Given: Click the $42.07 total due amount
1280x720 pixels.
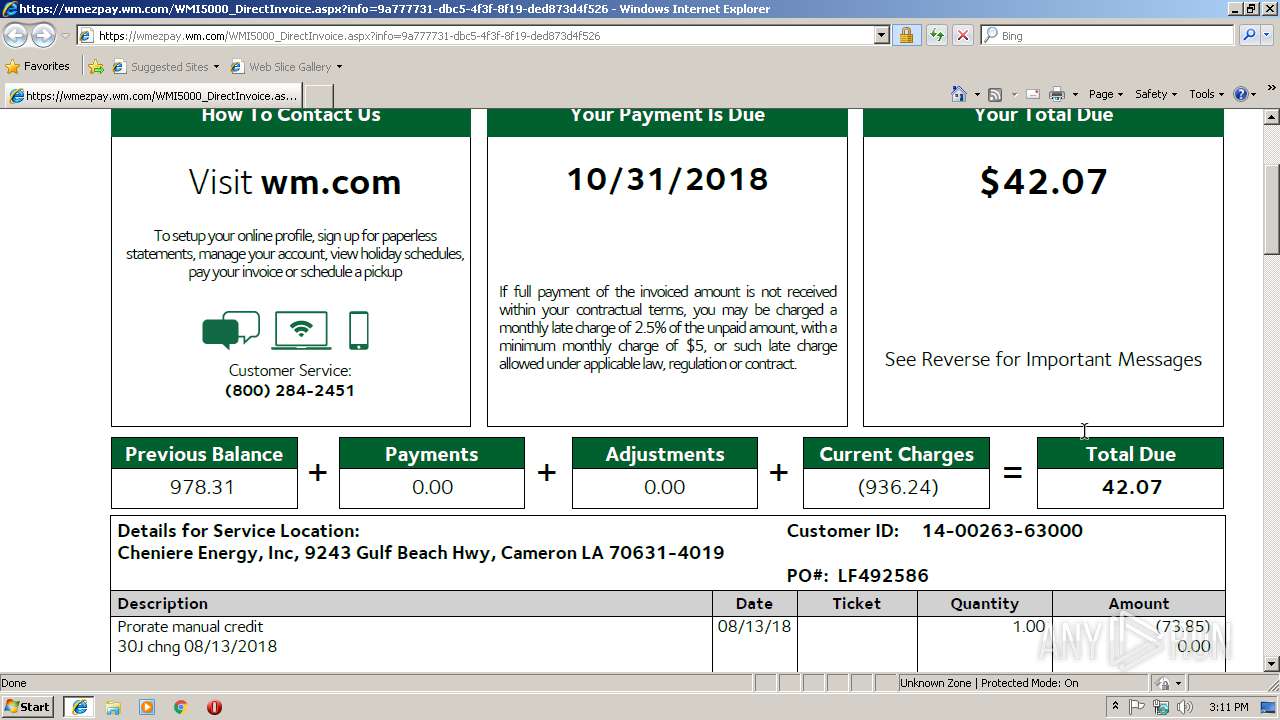Looking at the screenshot, I should (1044, 182).
